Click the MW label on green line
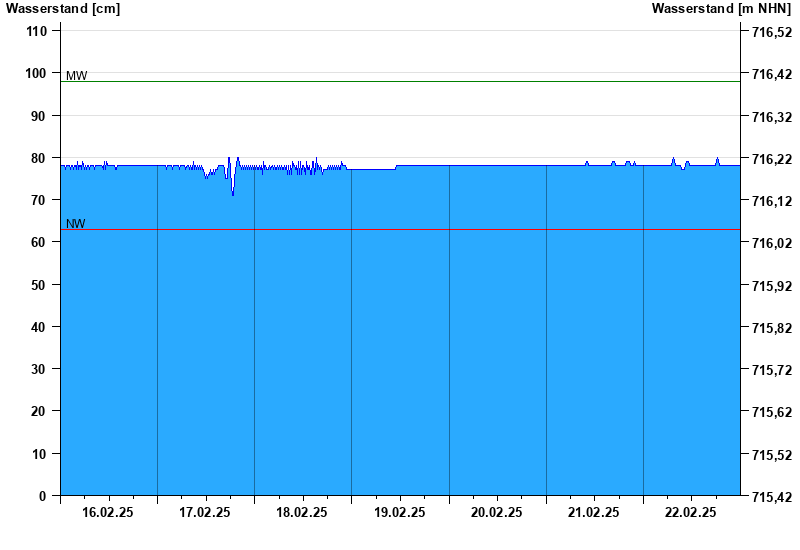The image size is (800, 550). point(77,76)
